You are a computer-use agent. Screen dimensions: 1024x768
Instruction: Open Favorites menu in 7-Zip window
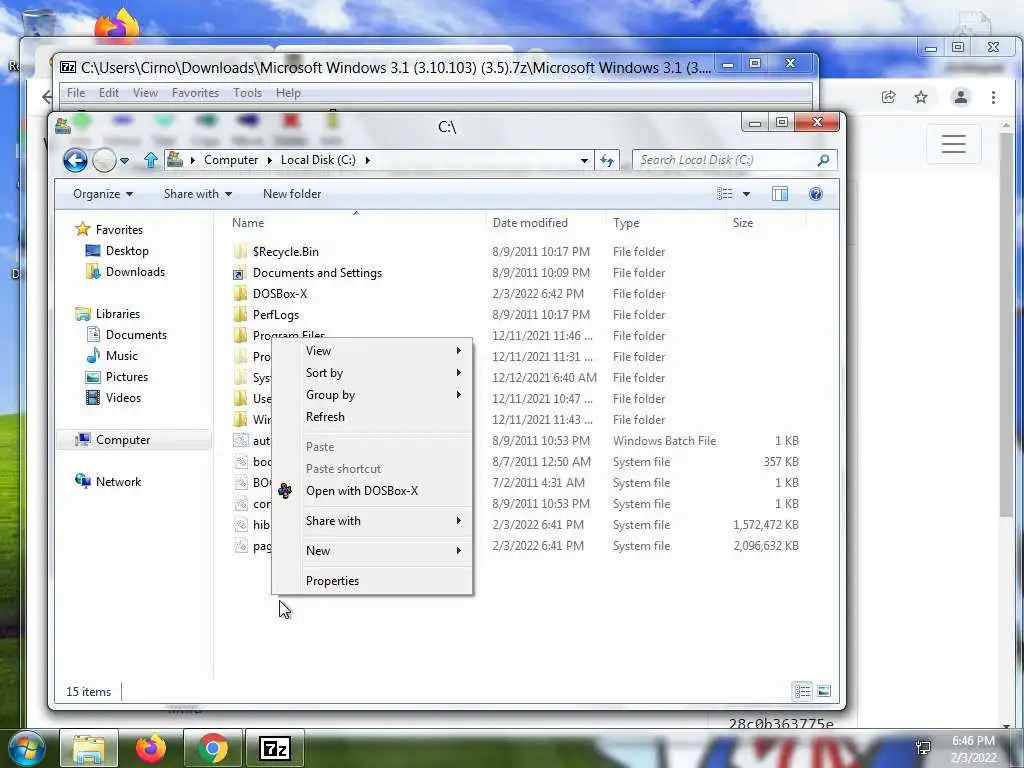(x=195, y=93)
